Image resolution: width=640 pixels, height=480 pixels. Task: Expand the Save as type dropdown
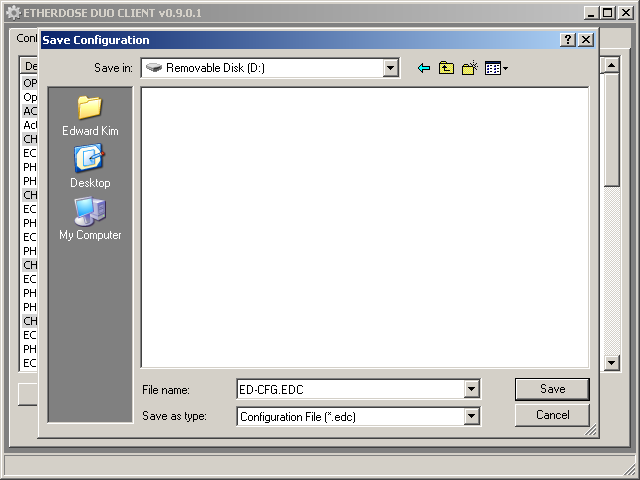pyautogui.click(x=471, y=416)
